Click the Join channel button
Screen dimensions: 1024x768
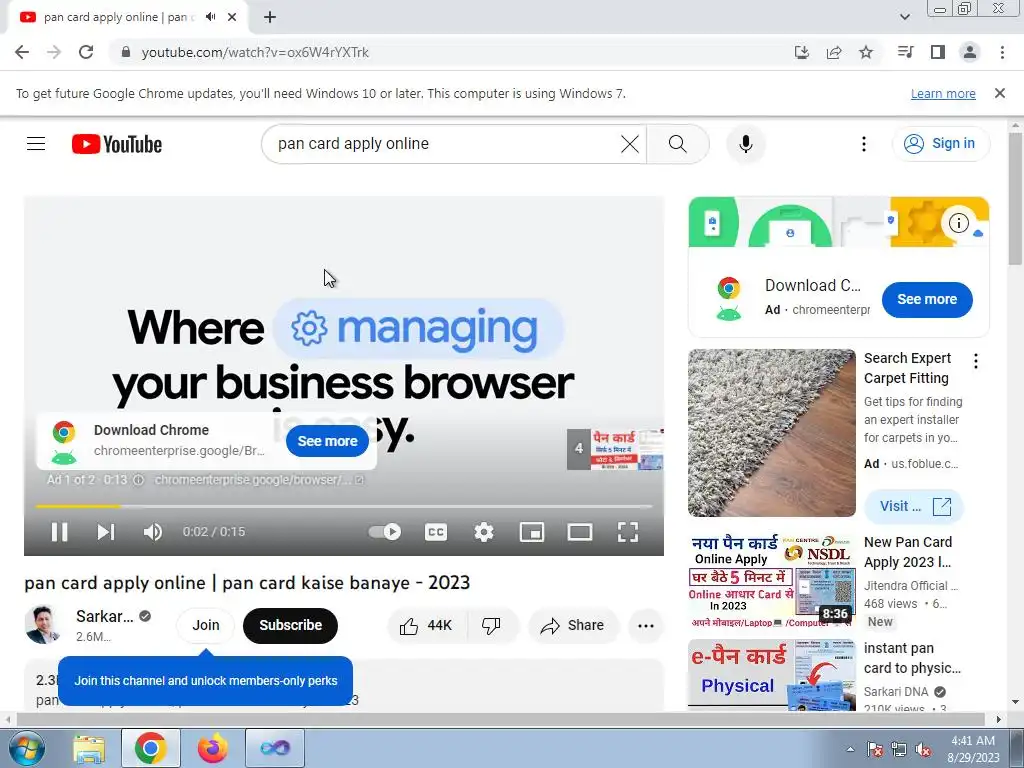(x=206, y=625)
